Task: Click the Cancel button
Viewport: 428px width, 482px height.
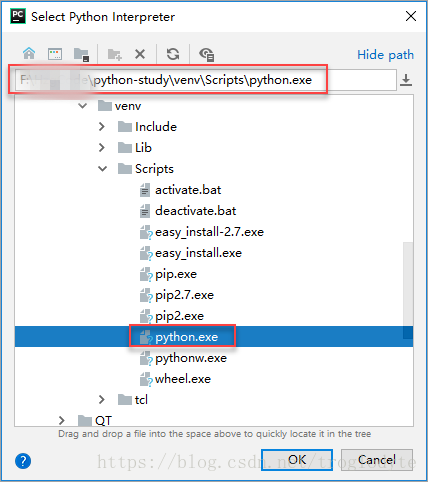Action: click(377, 460)
